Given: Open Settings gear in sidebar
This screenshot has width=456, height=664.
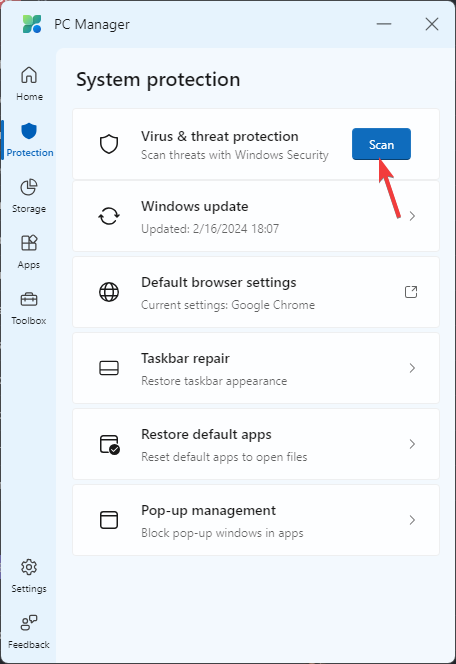Looking at the screenshot, I should tap(29, 567).
